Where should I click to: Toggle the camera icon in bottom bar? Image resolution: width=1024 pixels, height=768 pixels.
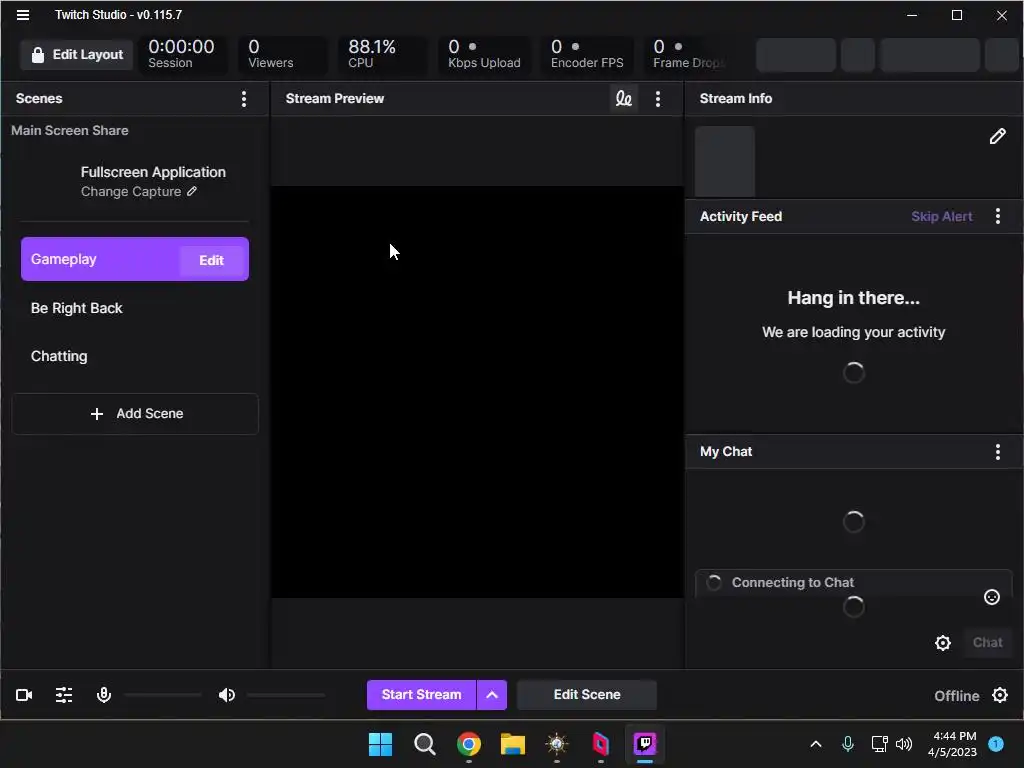(x=24, y=695)
